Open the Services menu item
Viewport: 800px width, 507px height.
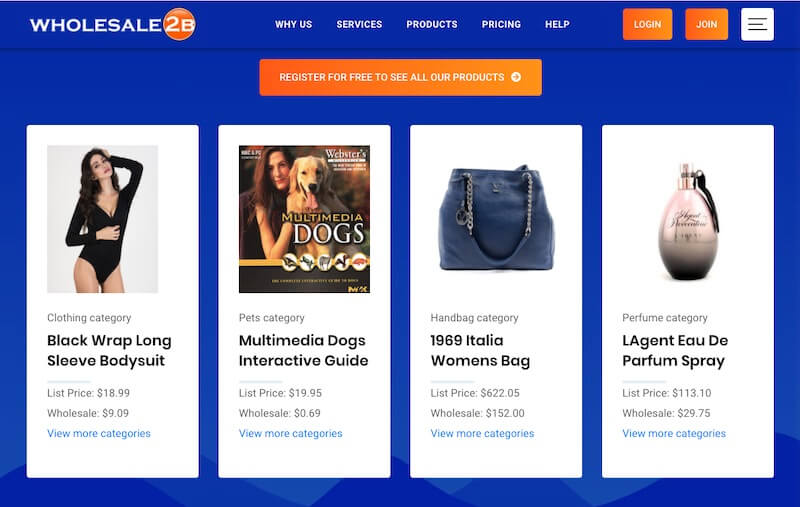(359, 24)
